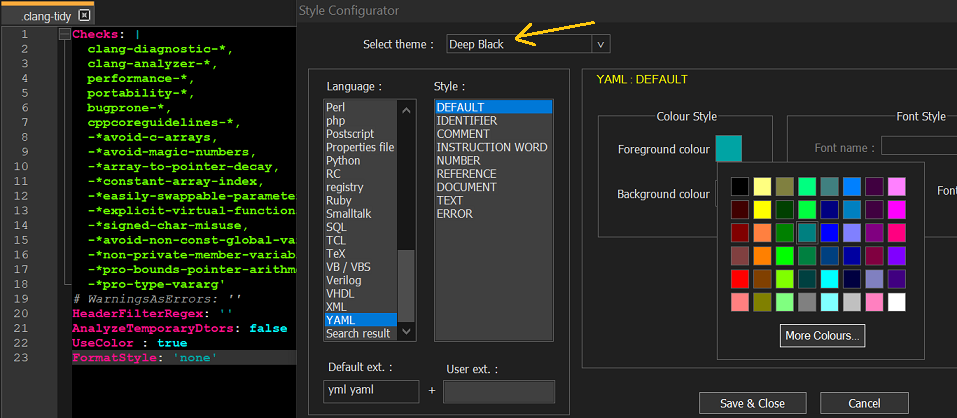Select the COMMENT style
The height and width of the screenshot is (418, 957).
point(493,134)
